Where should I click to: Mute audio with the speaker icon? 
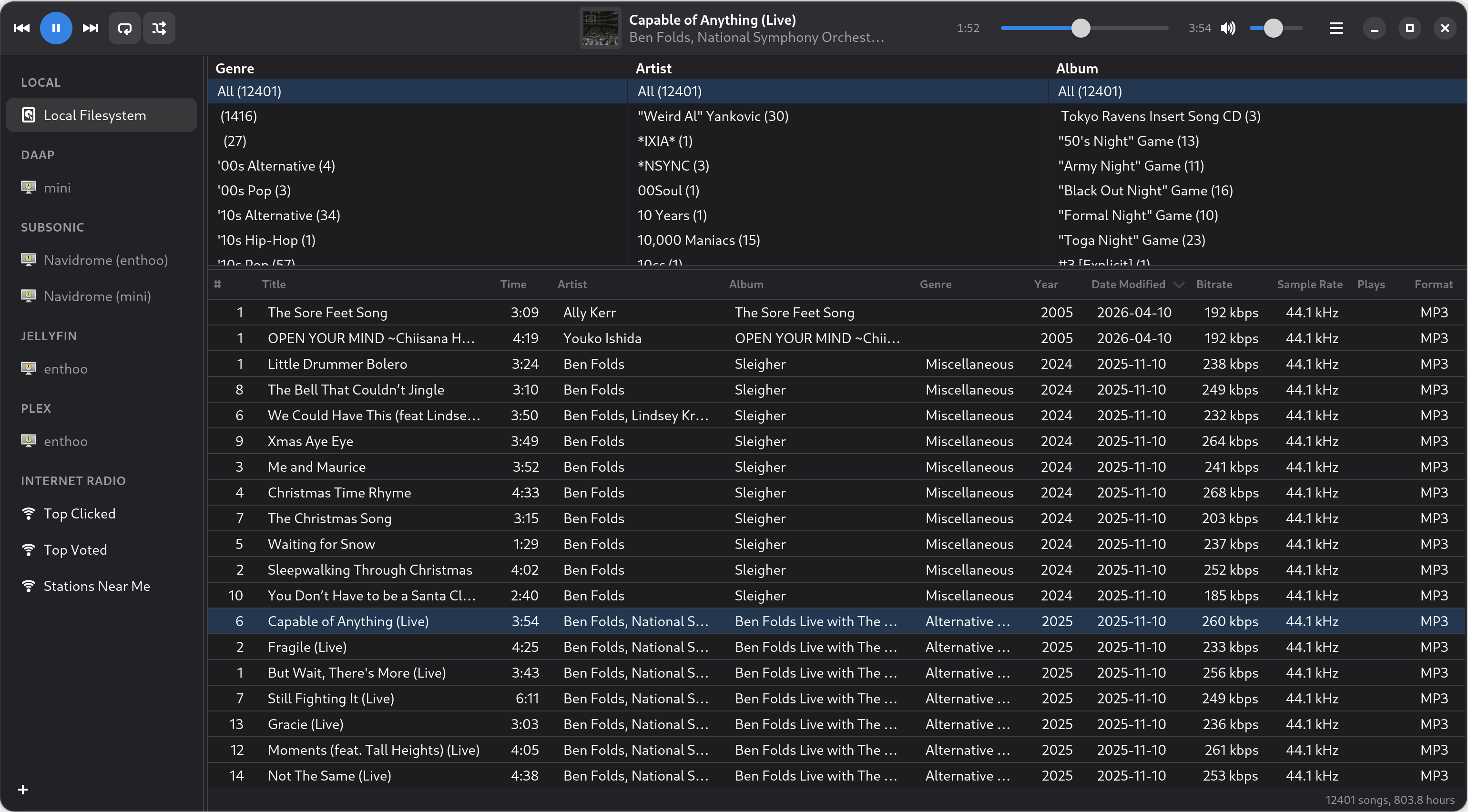(x=1228, y=28)
